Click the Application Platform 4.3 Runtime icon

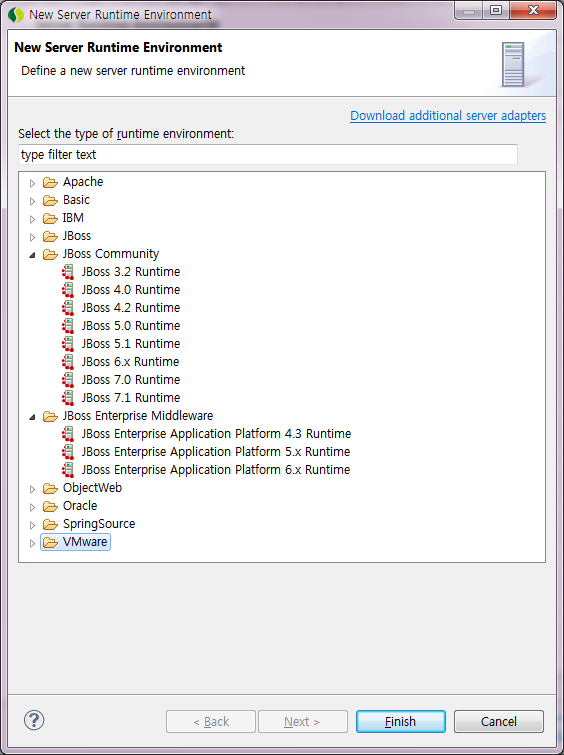coord(68,434)
